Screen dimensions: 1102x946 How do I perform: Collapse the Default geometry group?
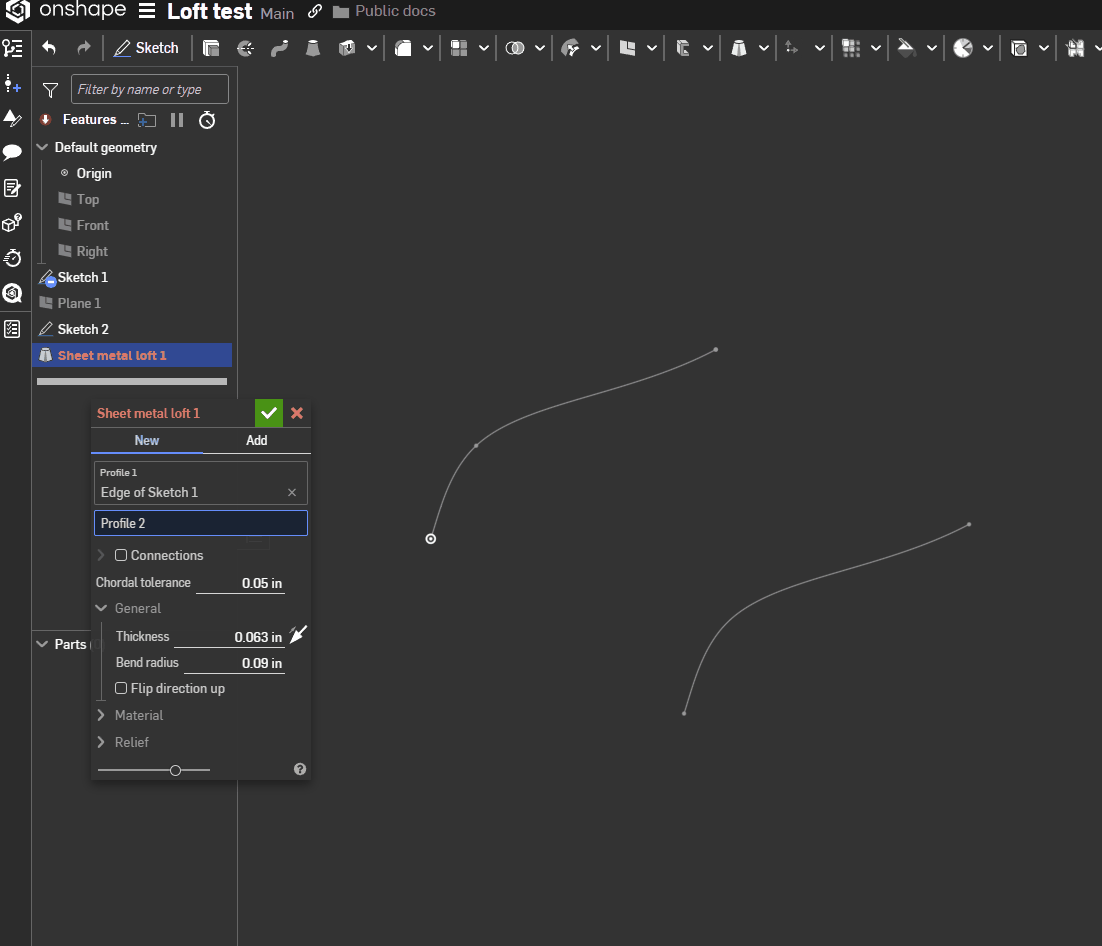(43, 147)
